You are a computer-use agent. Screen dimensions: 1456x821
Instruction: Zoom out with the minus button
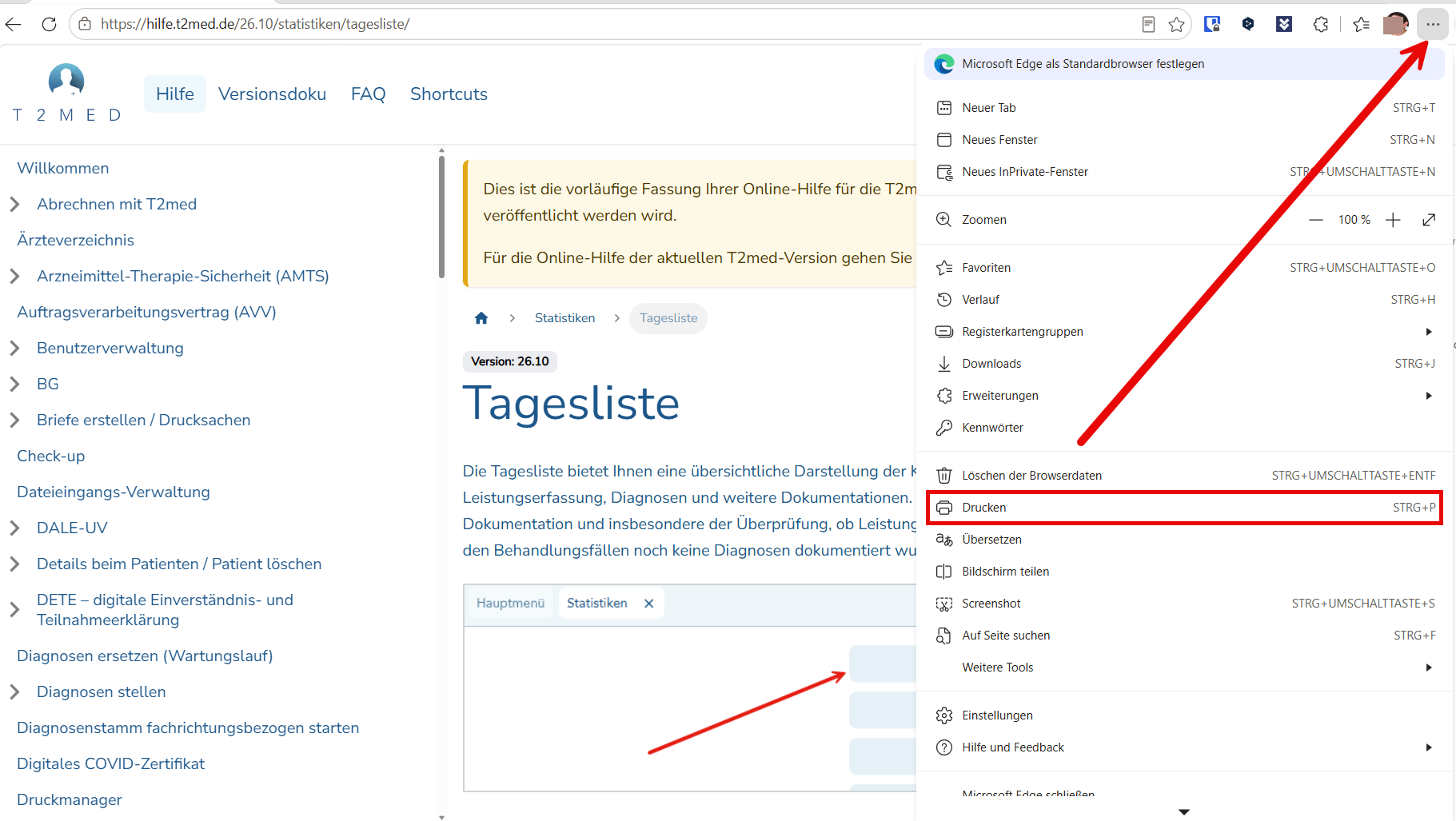[x=1315, y=220]
